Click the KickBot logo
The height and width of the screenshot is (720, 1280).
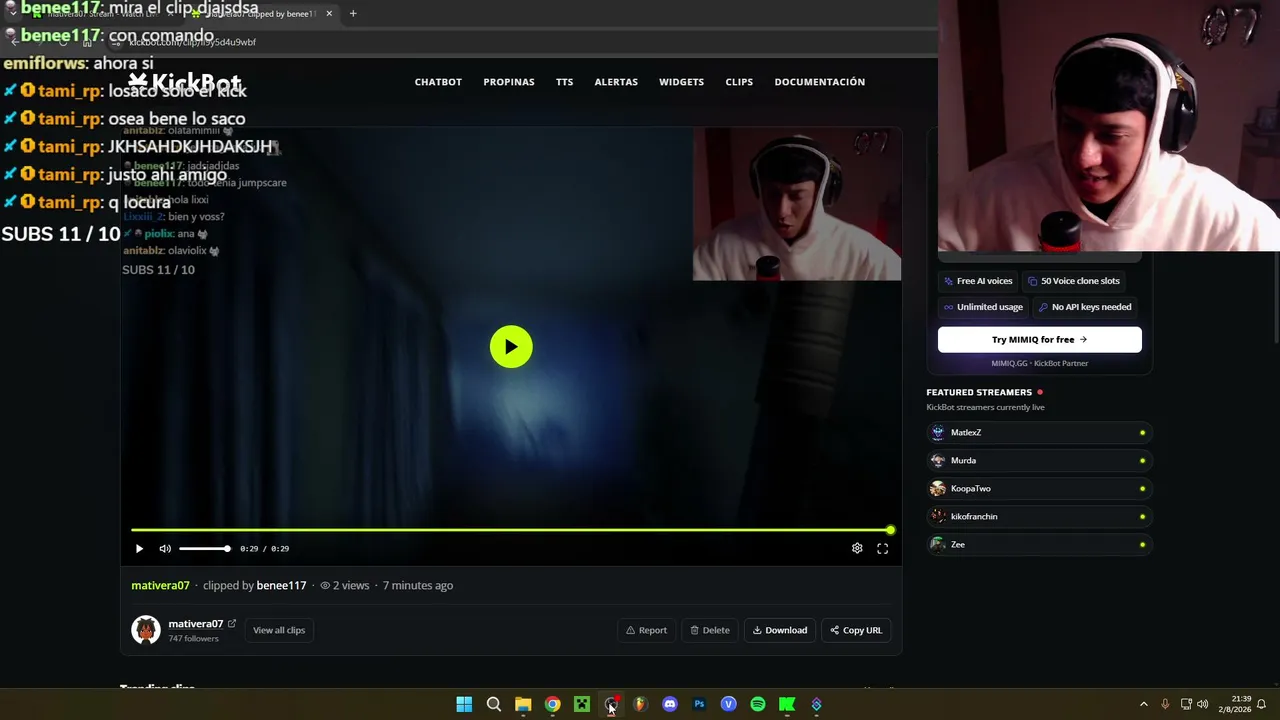click(184, 82)
